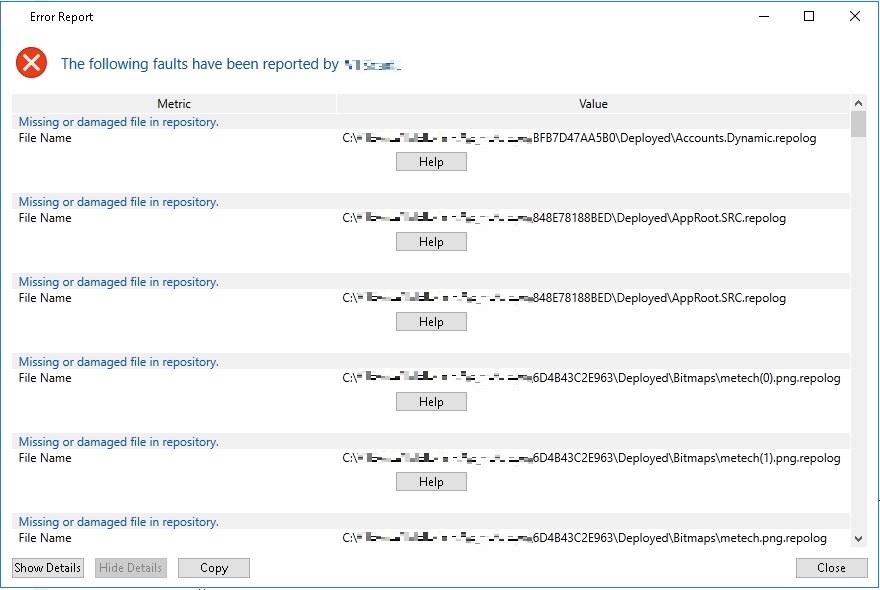Minimize the Error Report window

pos(763,16)
